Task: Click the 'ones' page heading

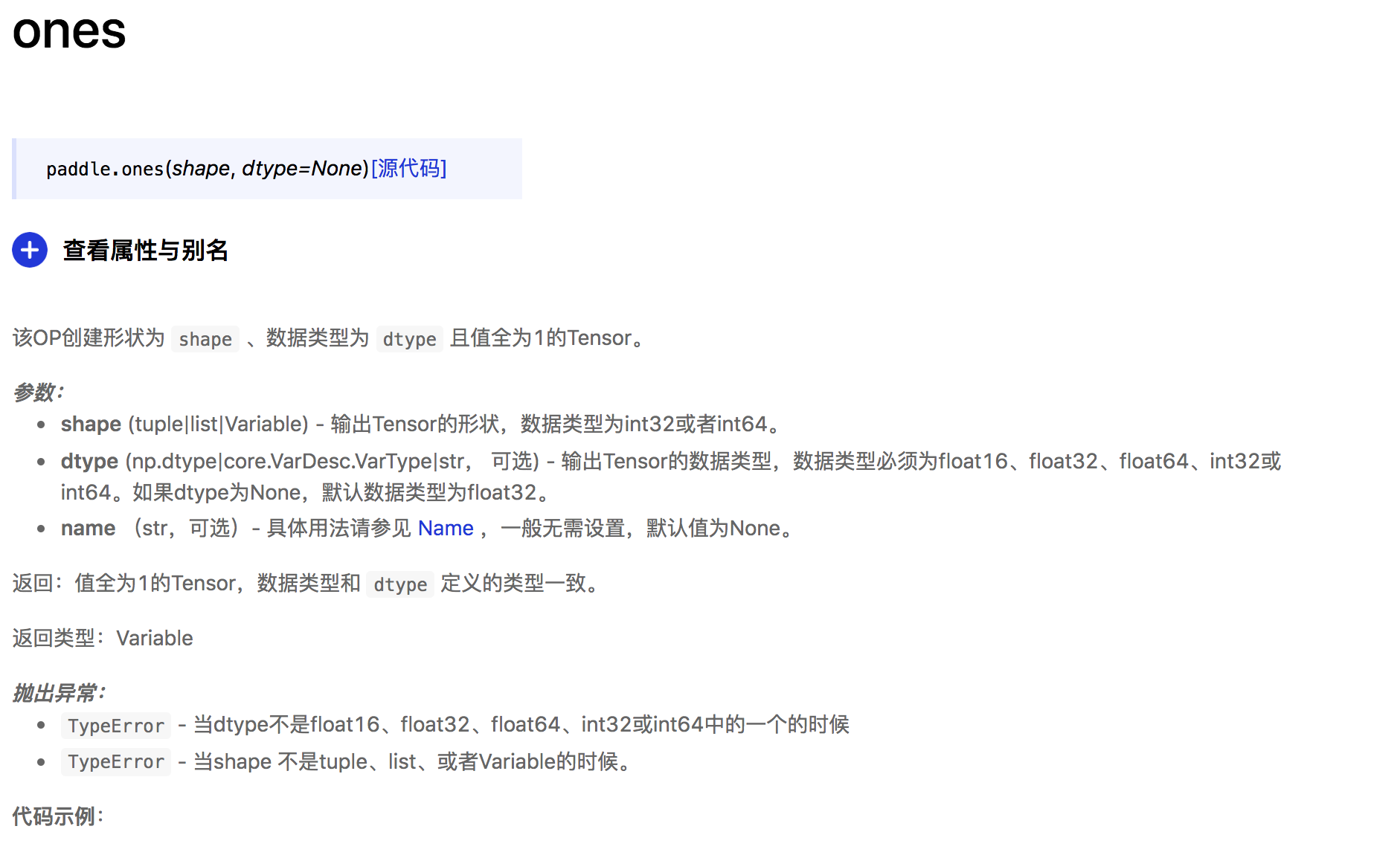Action: (69, 31)
